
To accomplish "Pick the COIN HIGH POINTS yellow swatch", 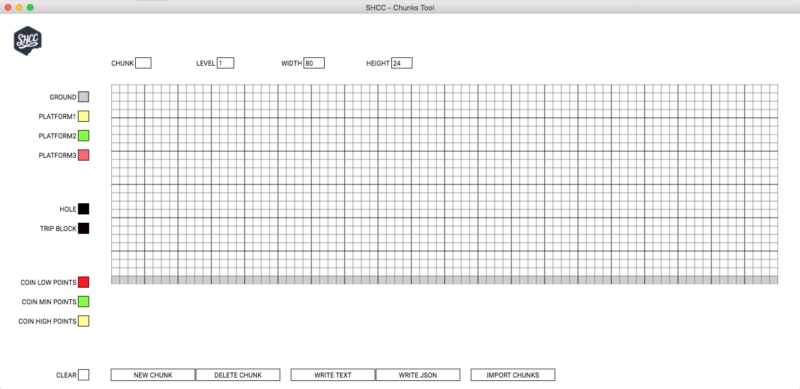I will tap(84, 321).
